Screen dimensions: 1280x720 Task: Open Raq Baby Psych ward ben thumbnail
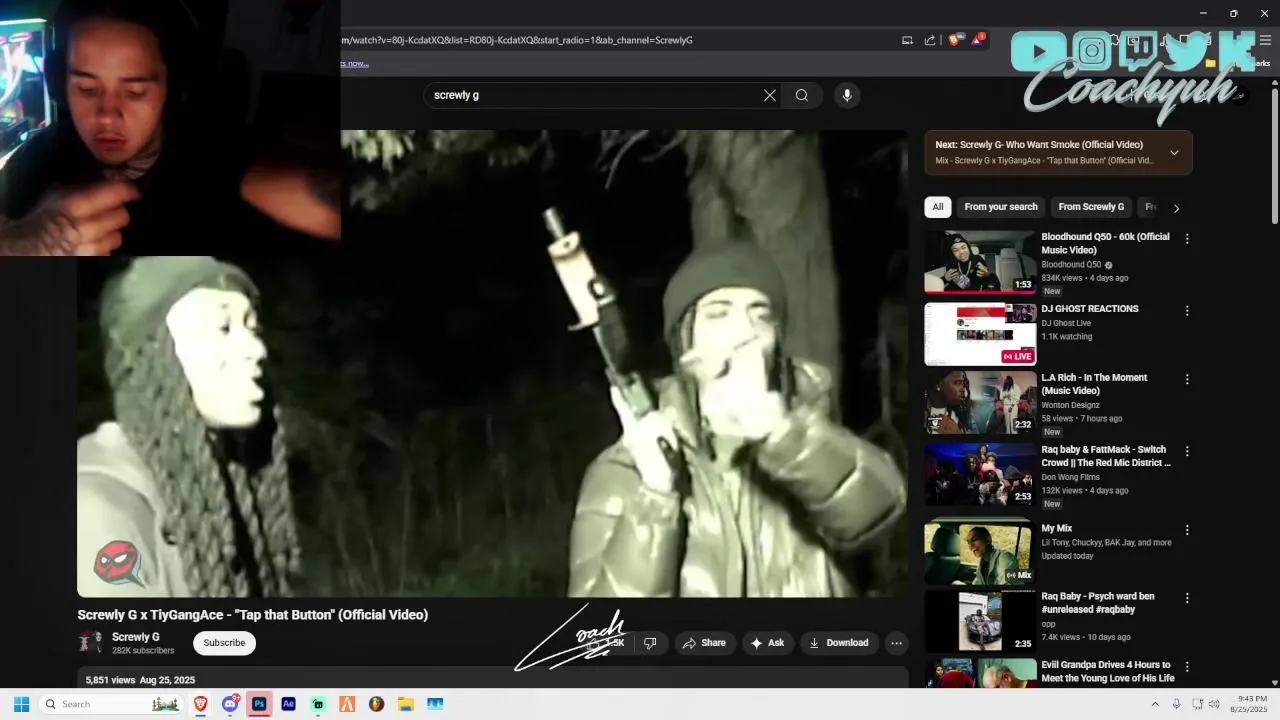[980, 621]
